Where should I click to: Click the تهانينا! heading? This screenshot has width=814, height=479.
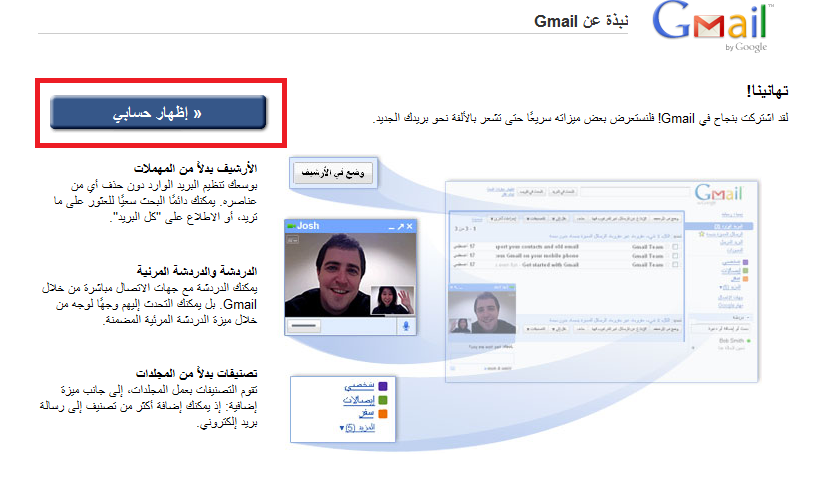tap(767, 91)
